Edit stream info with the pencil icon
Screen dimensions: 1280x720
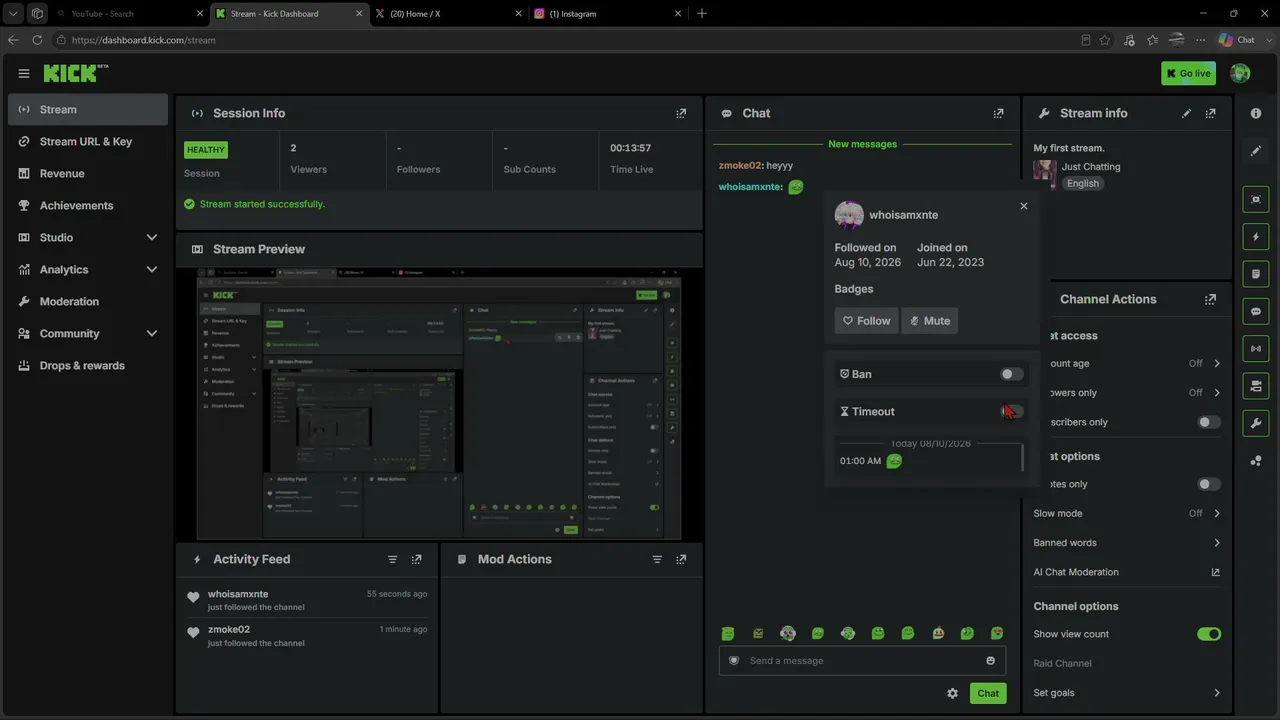pyautogui.click(x=1187, y=114)
